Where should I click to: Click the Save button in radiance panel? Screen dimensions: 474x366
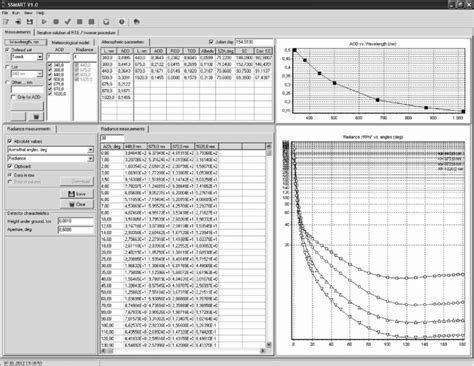click(x=77, y=194)
